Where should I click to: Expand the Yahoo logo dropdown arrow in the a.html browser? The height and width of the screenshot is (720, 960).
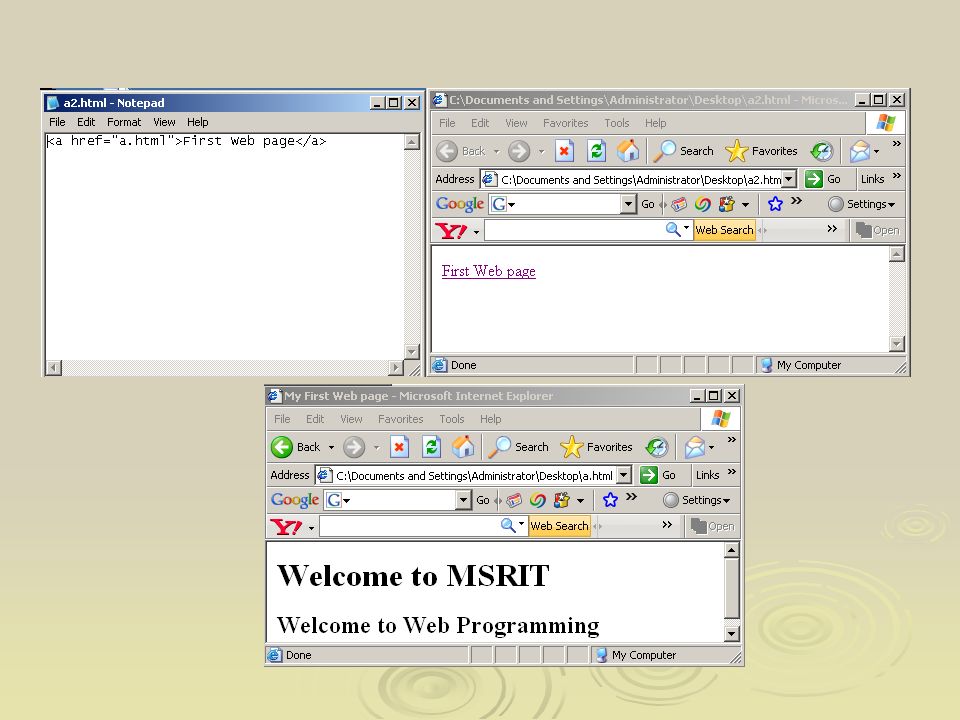coord(311,528)
